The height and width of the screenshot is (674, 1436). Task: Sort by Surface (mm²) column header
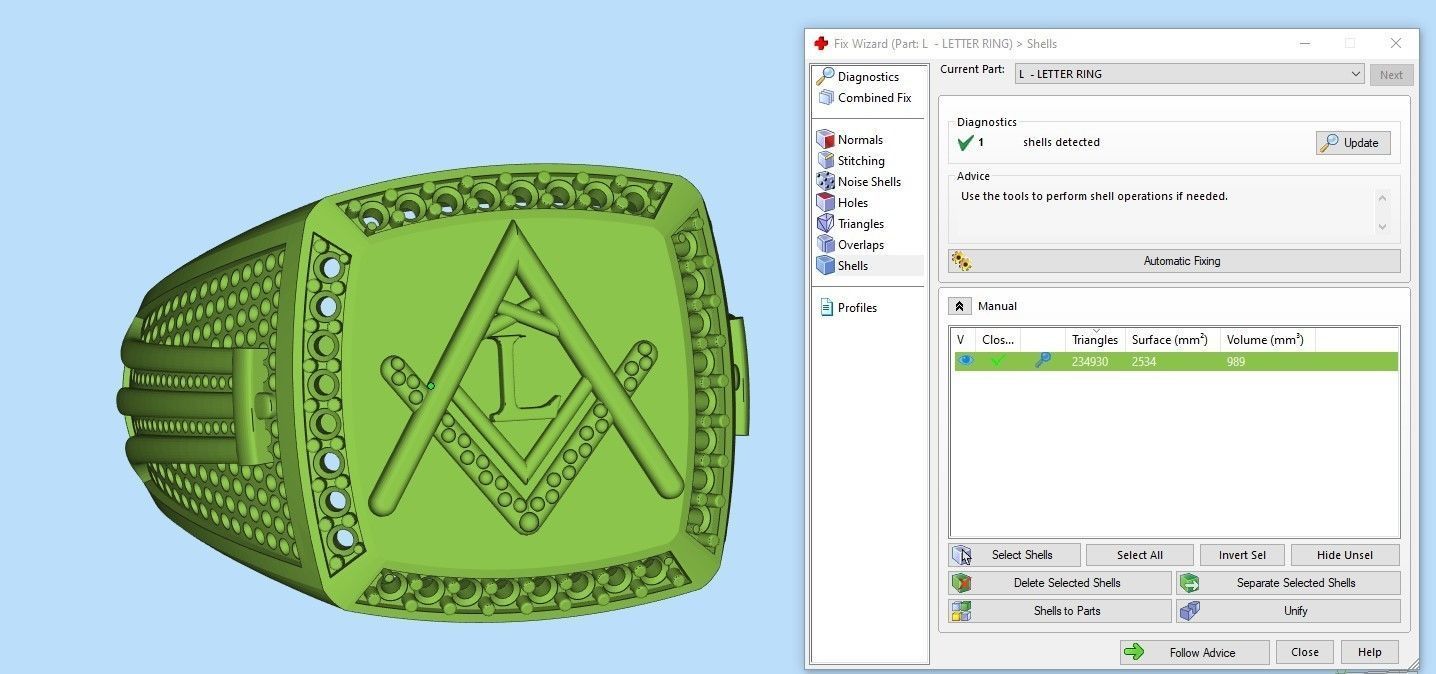pos(1173,340)
